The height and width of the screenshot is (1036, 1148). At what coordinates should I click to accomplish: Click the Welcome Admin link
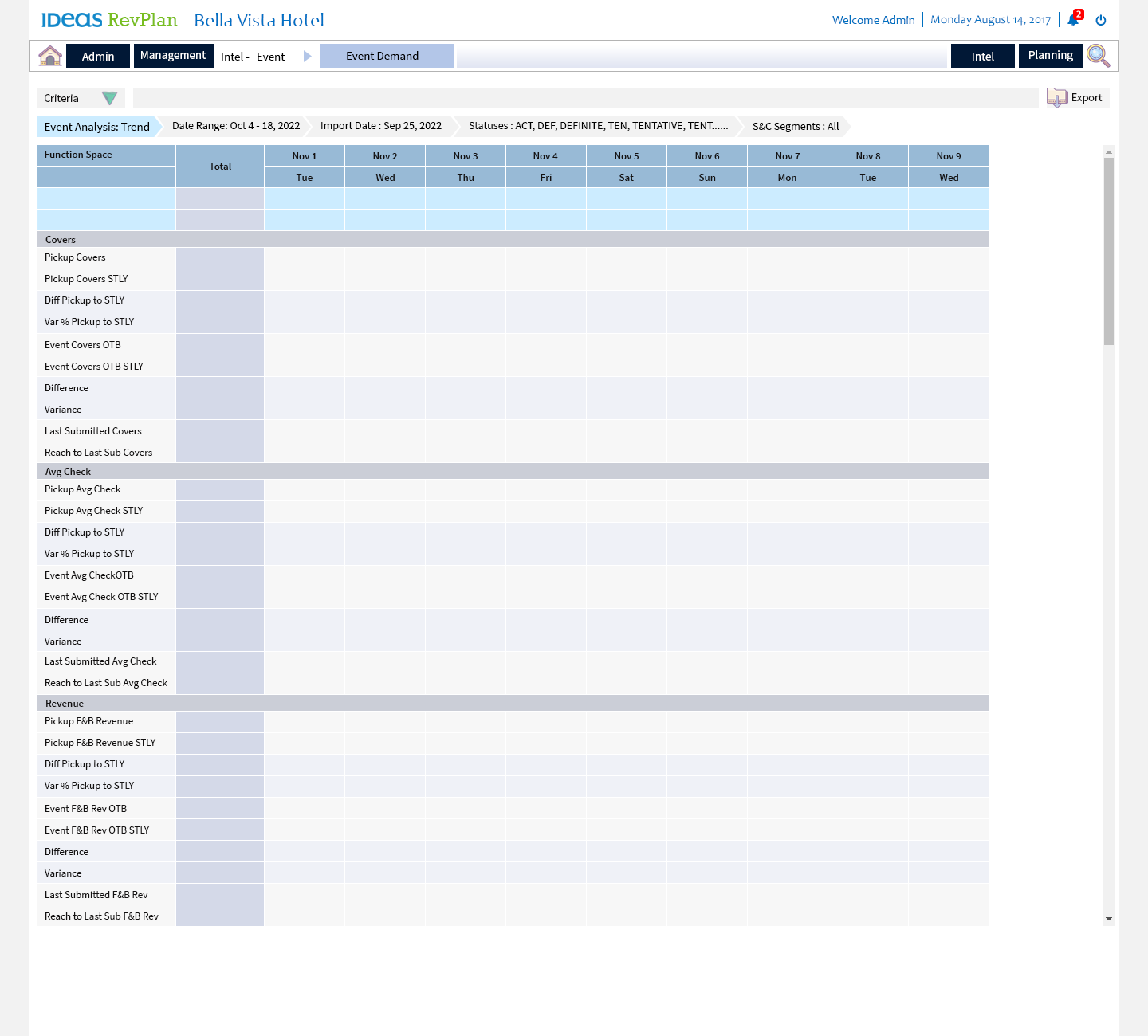tap(873, 20)
